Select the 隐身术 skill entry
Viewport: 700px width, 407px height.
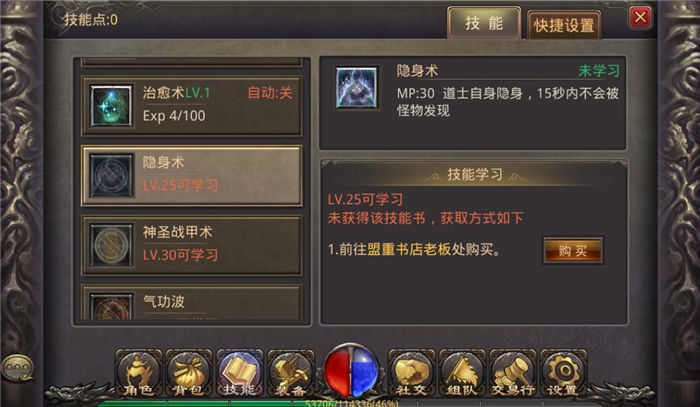(192, 175)
